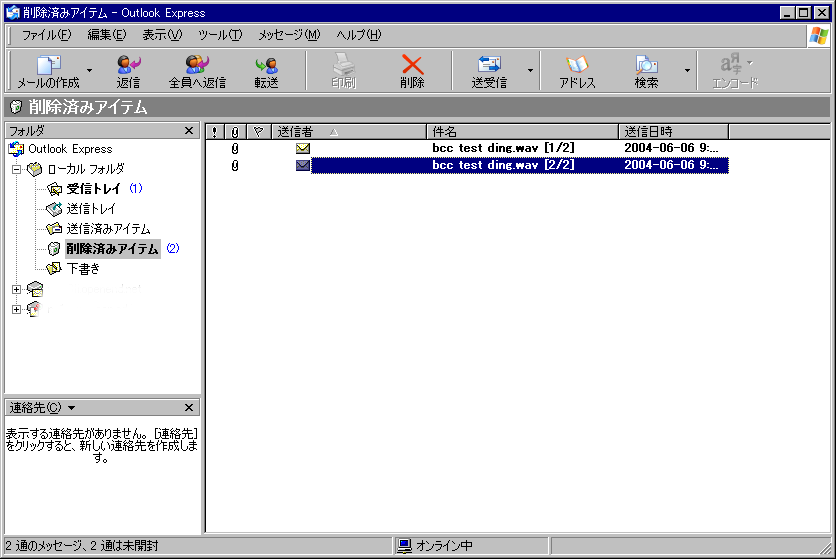Click the Print (印刷) toolbar icon
The image size is (836, 559).
click(343, 64)
